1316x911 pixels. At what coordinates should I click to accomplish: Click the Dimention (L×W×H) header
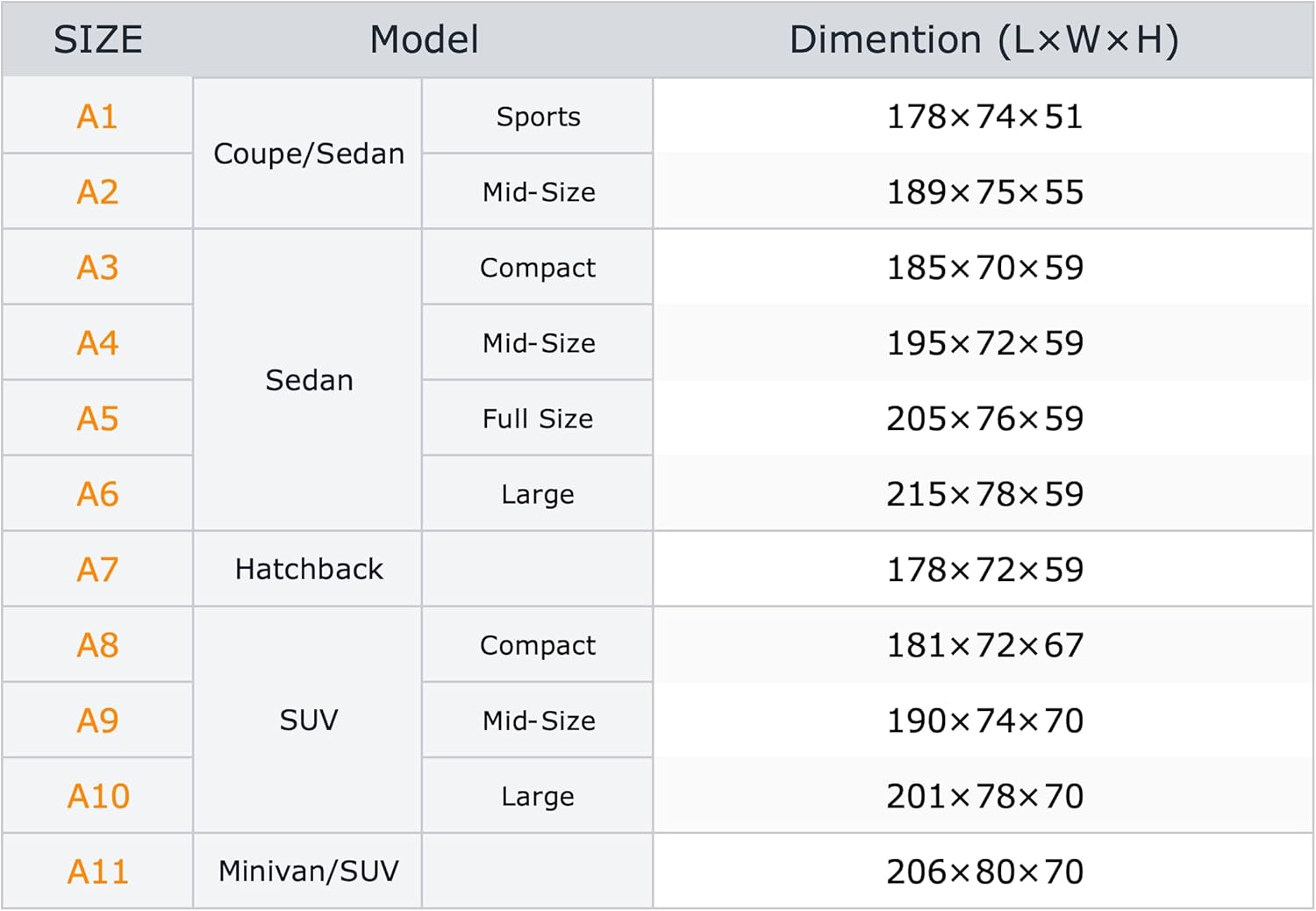click(983, 40)
